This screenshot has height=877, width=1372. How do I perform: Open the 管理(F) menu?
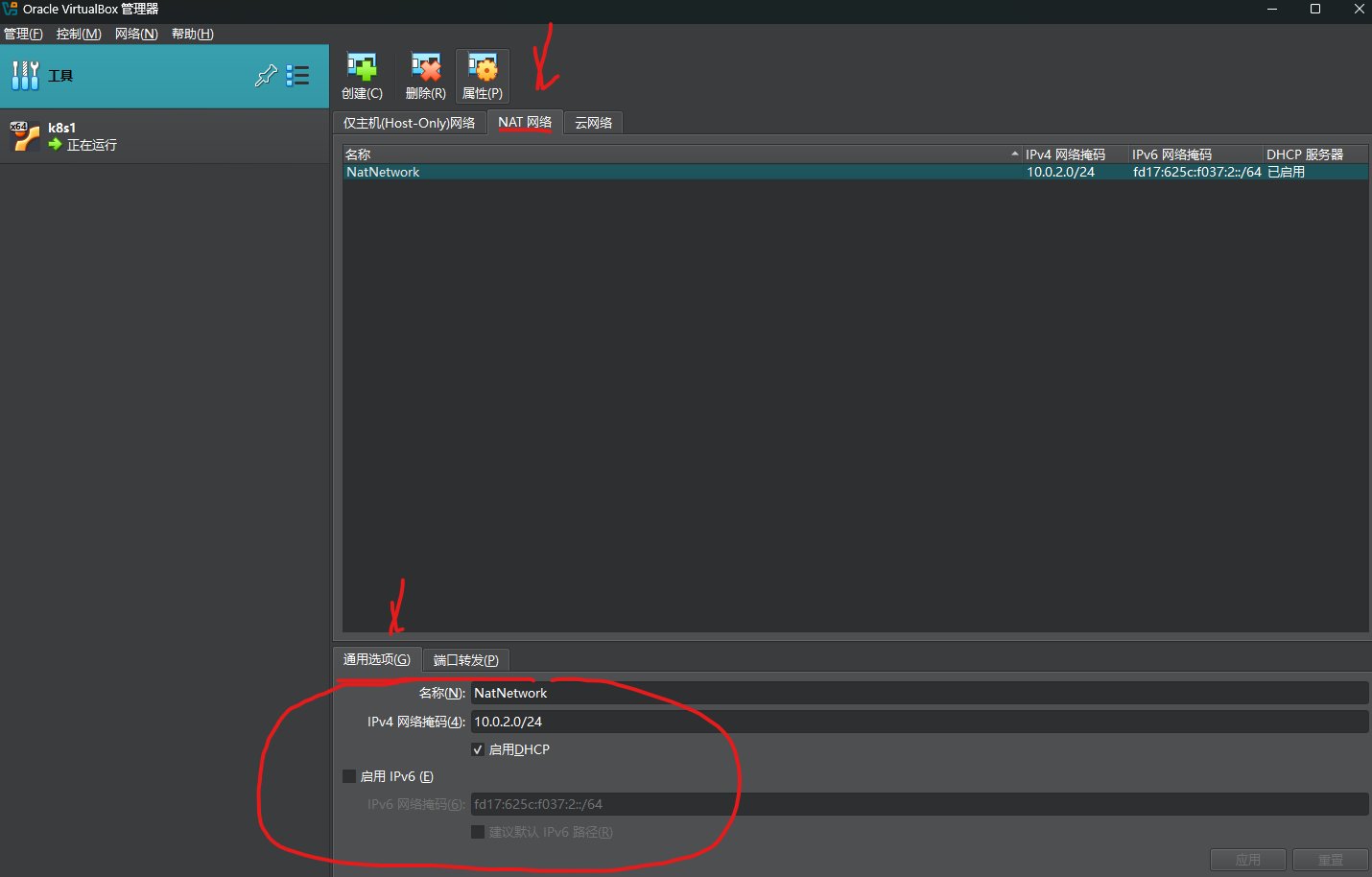point(24,34)
